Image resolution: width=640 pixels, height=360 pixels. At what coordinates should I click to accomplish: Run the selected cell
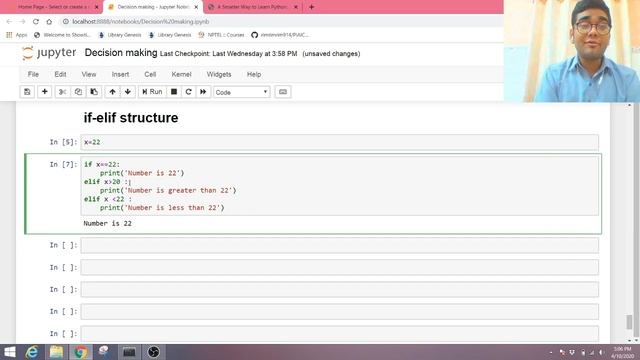pyautogui.click(x=152, y=92)
